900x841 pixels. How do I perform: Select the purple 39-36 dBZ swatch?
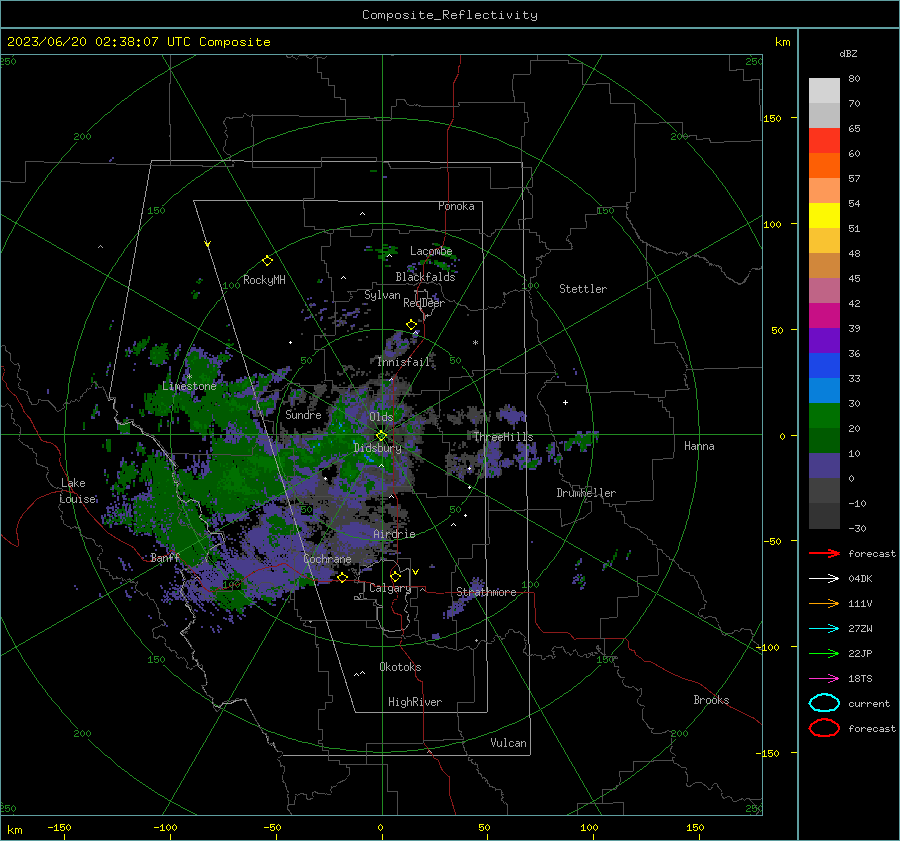[824, 341]
